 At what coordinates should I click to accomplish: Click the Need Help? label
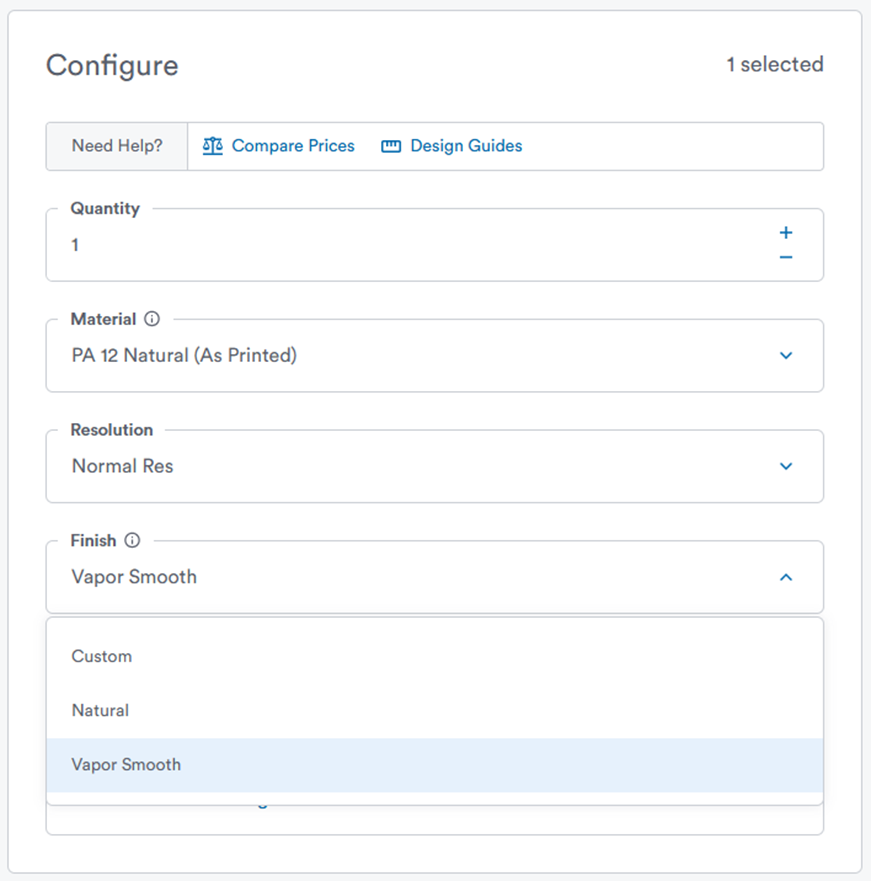coord(116,146)
